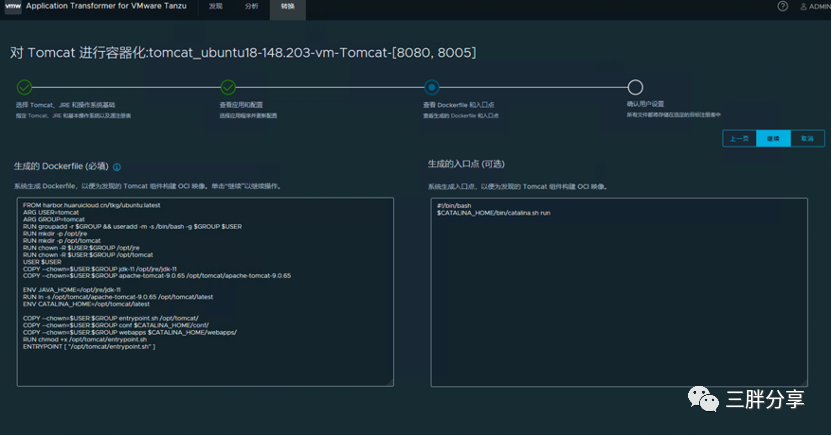Click the 'RUN groupadd -r $GROUP' line
832x436 pixels.
[x=132, y=226]
